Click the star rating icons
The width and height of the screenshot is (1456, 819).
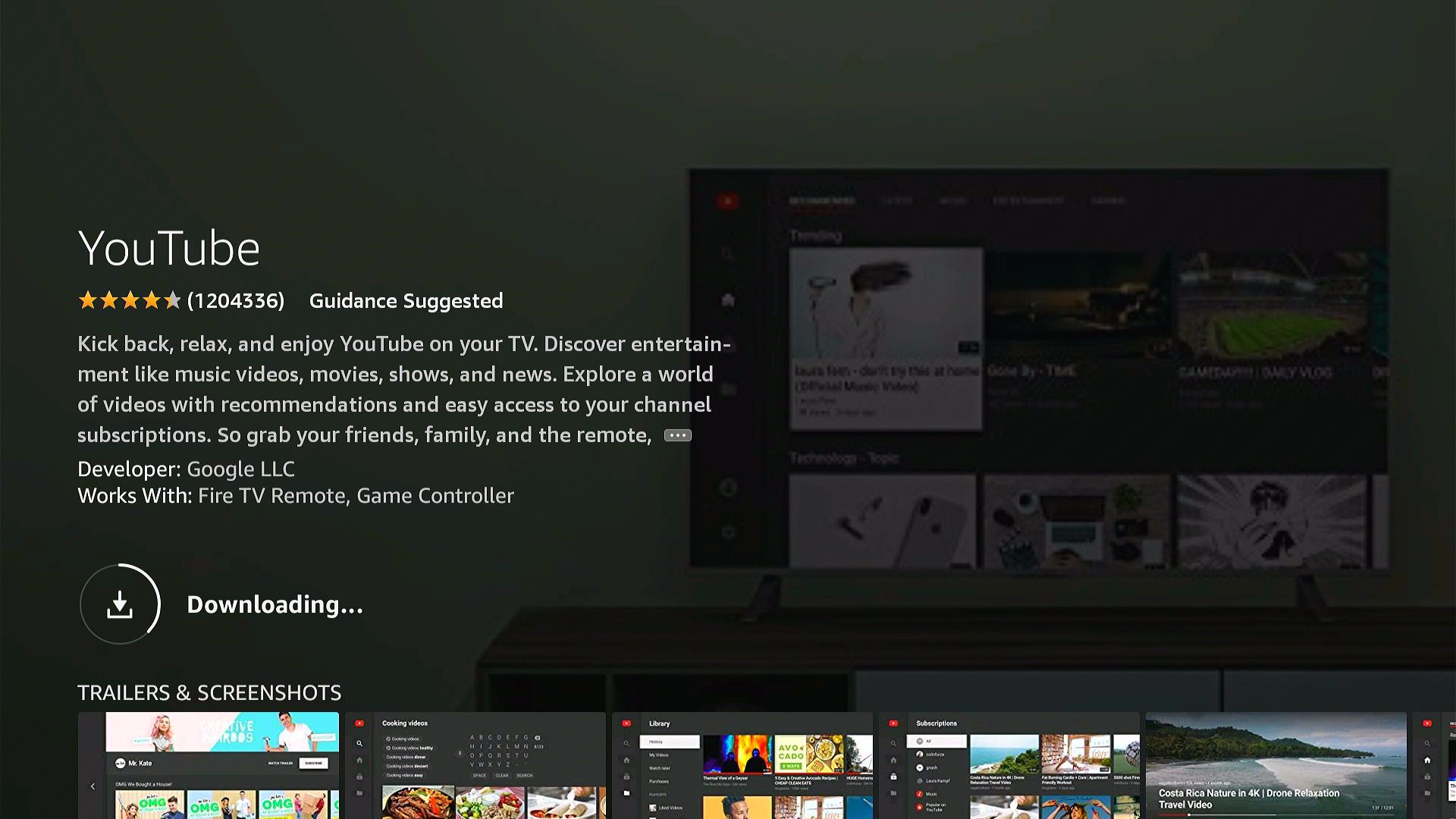130,300
